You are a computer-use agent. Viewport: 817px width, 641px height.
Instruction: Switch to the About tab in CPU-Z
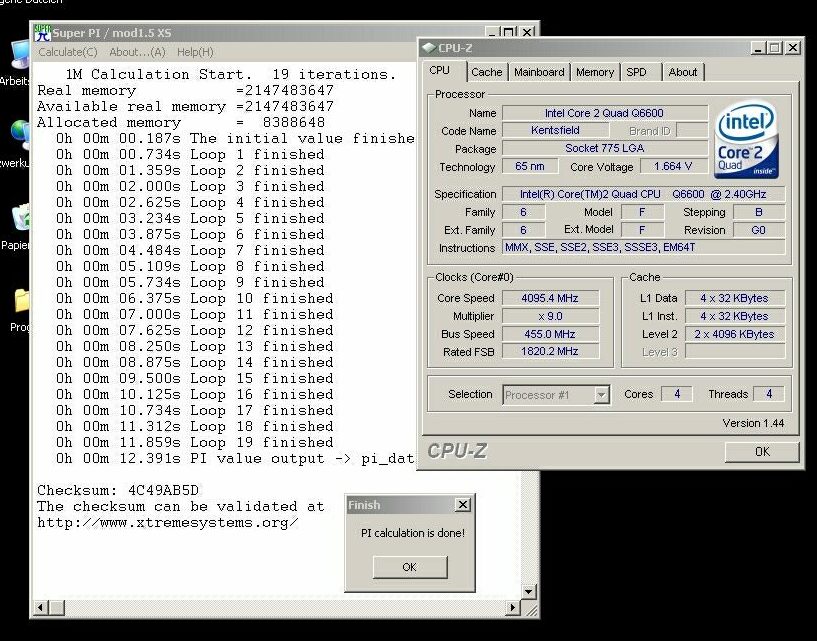(683, 72)
